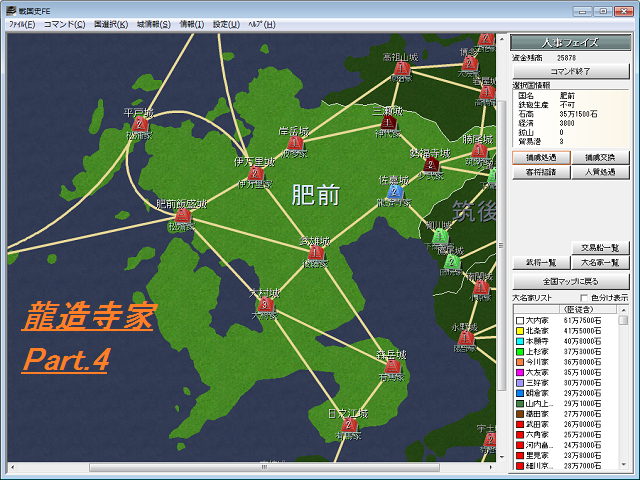Viewport: 640px width, 480px height.
Task: Click the yellow 北条家 color swatch
Action: point(520,331)
